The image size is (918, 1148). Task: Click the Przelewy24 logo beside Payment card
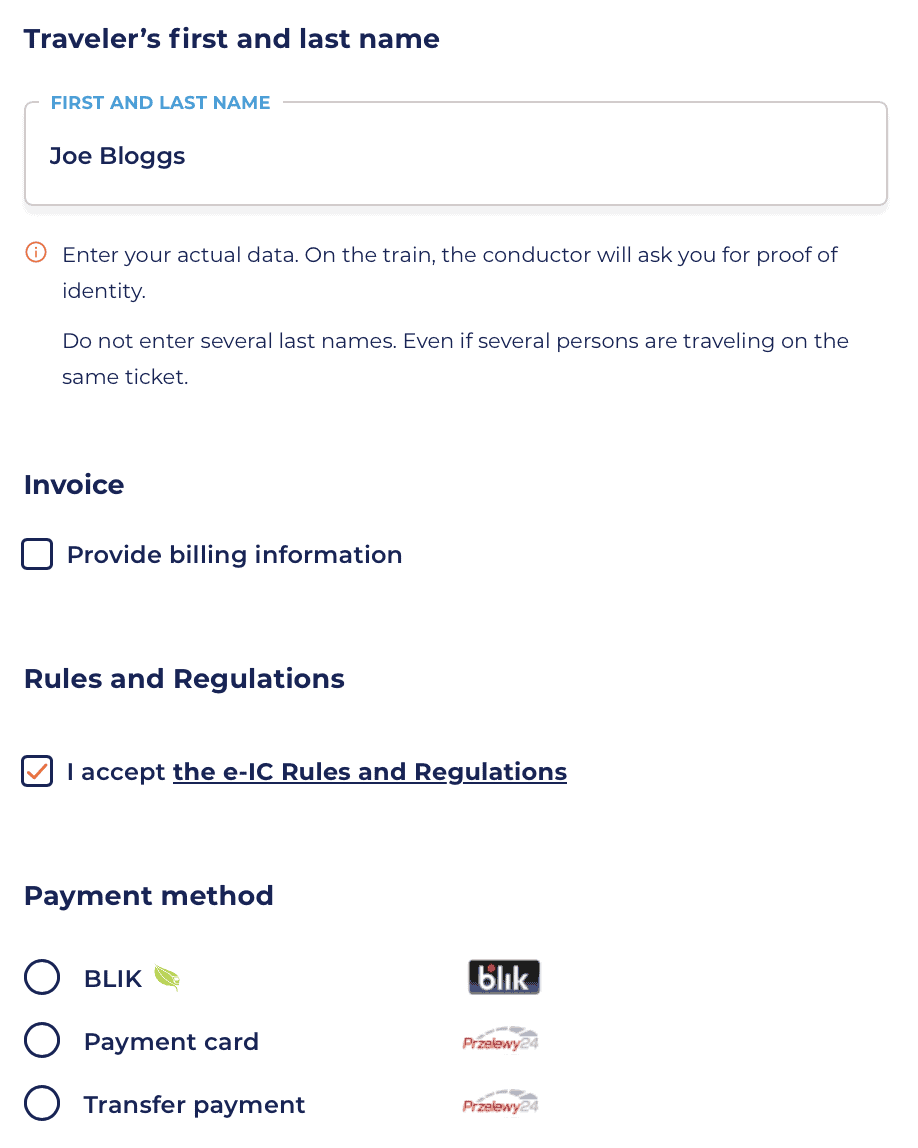[501, 1041]
